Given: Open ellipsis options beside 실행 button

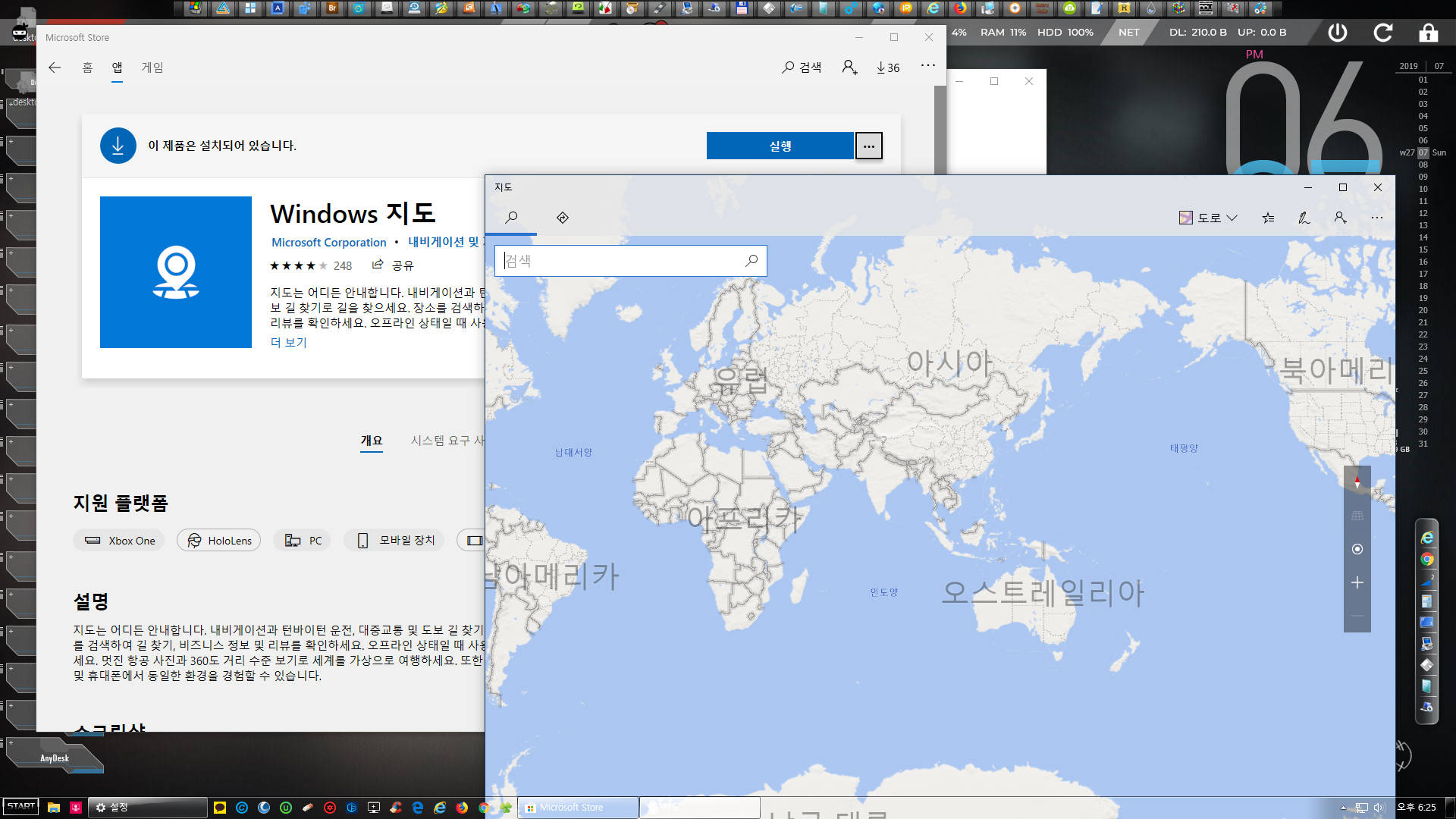Looking at the screenshot, I should point(869,146).
